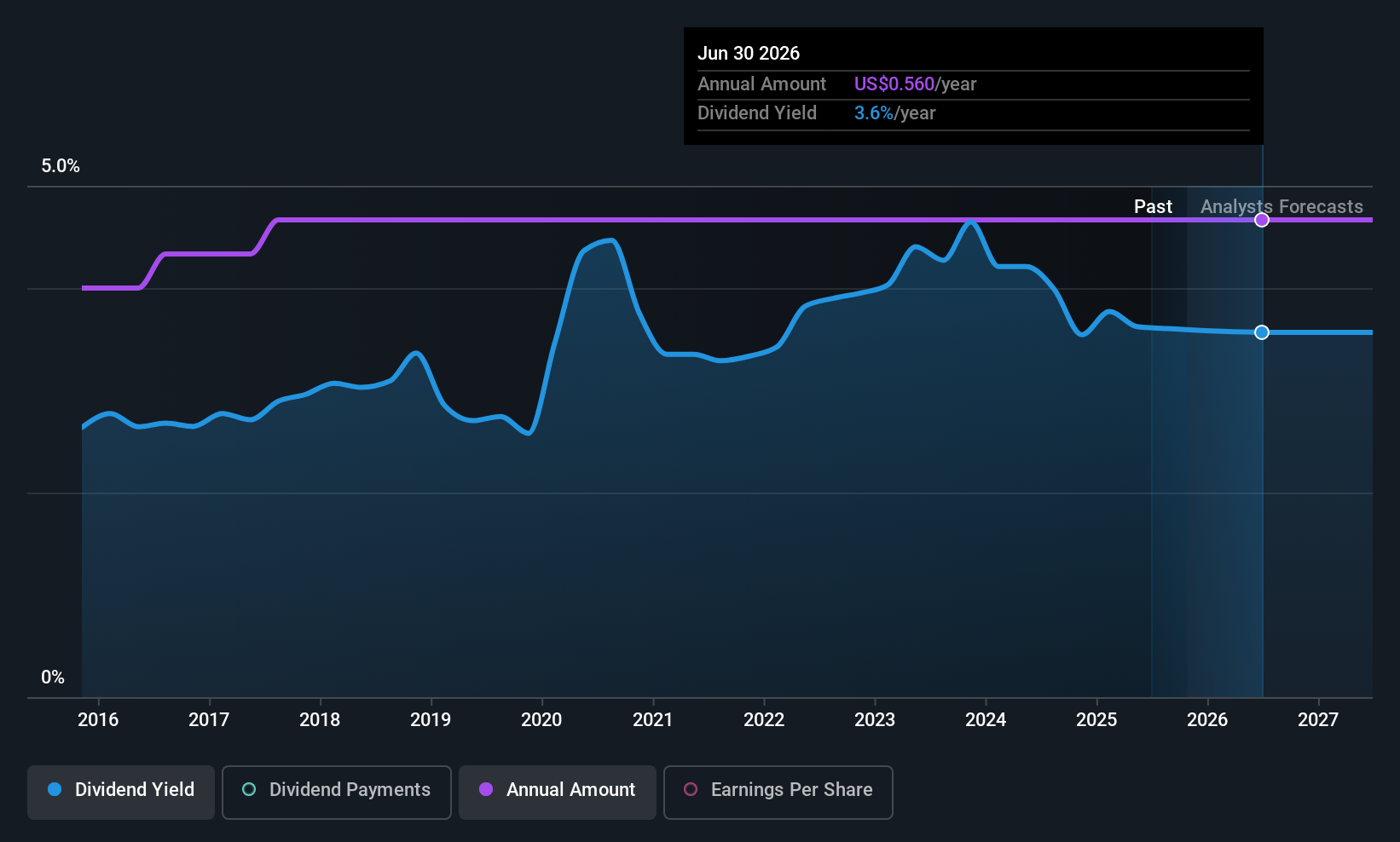Click the purple Annual Amount data point marker
The image size is (1400, 842).
pos(1262,220)
